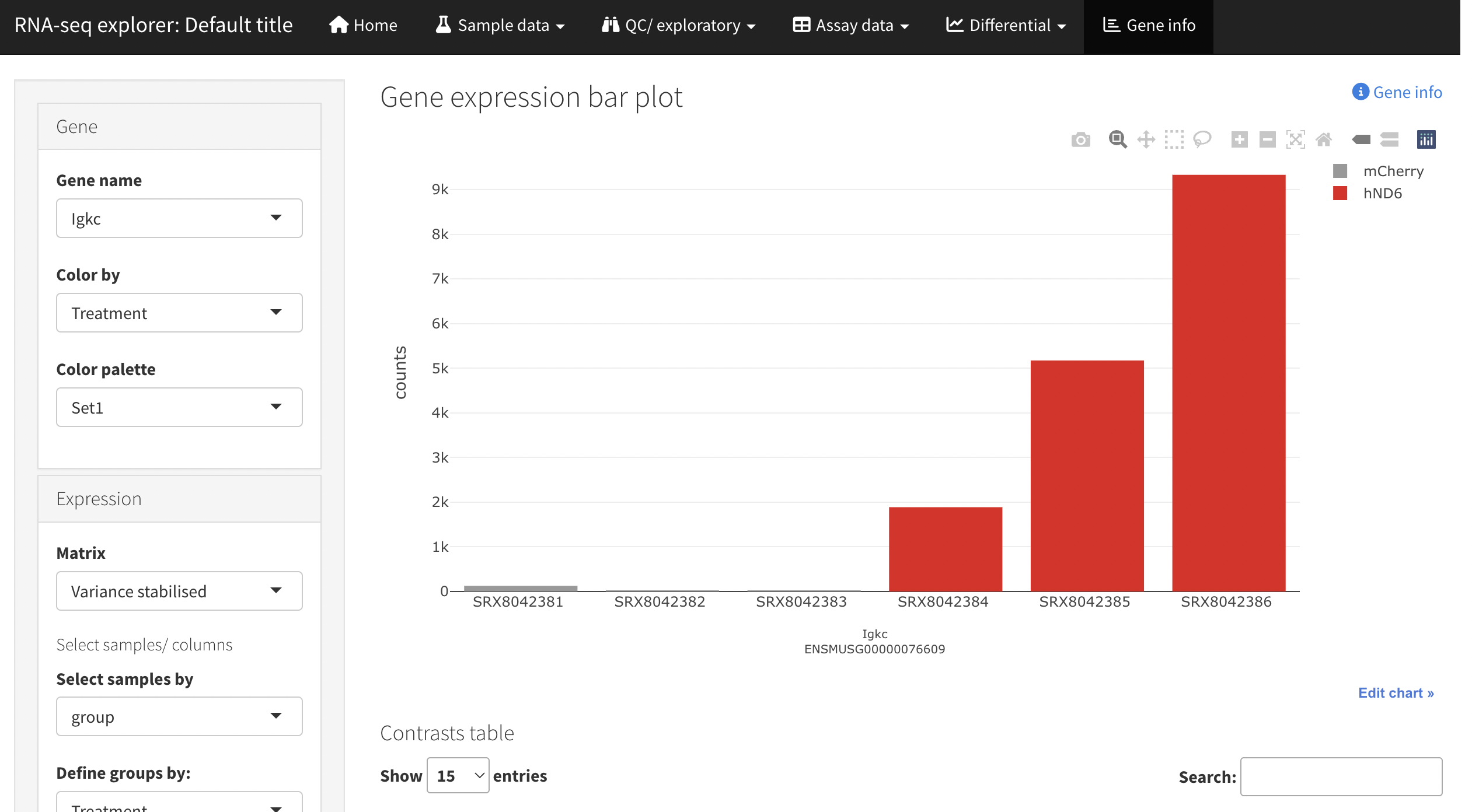
Task: Choose the Lasso Select tool
Action: 1202,140
